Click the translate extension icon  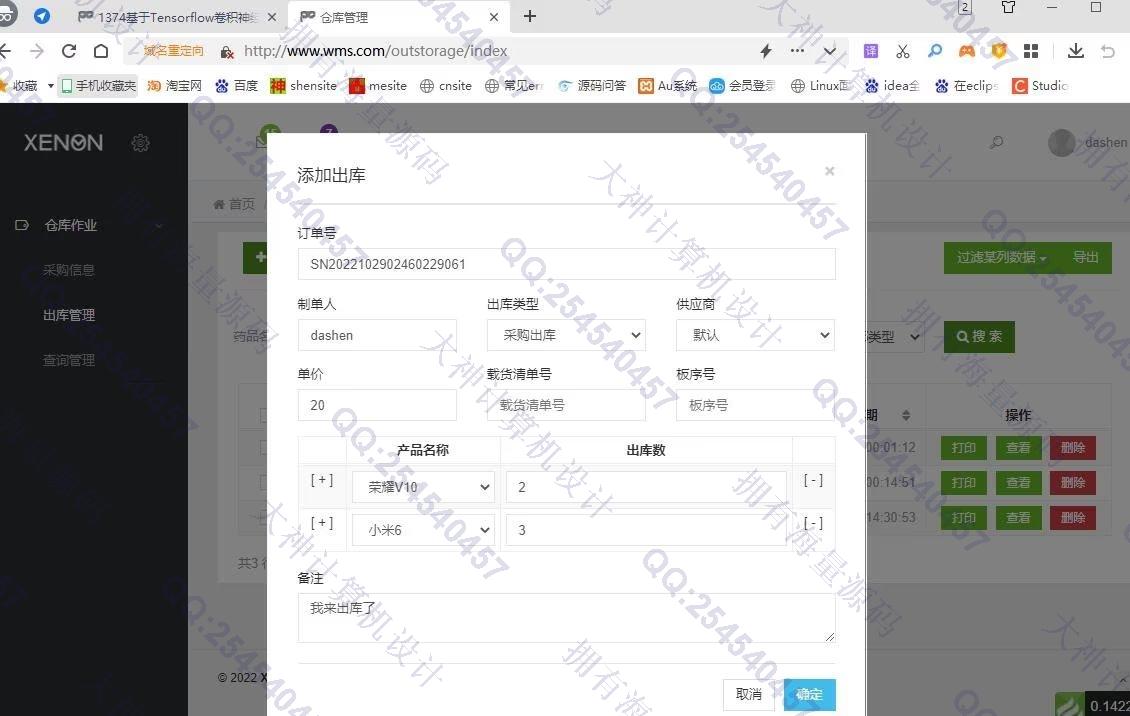click(871, 51)
